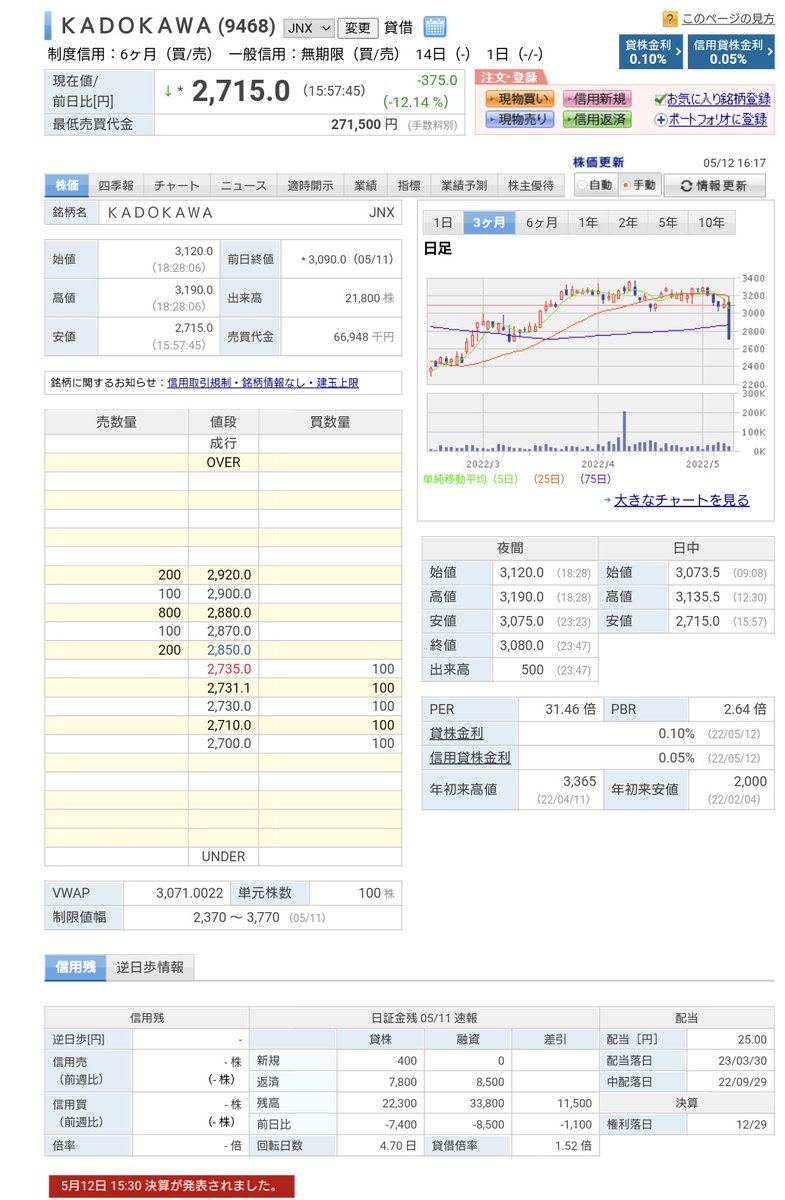The height and width of the screenshot is (1200, 785).
Task: Click the checkmark icon for お気に入り銘柄登録
Action: click(659, 99)
